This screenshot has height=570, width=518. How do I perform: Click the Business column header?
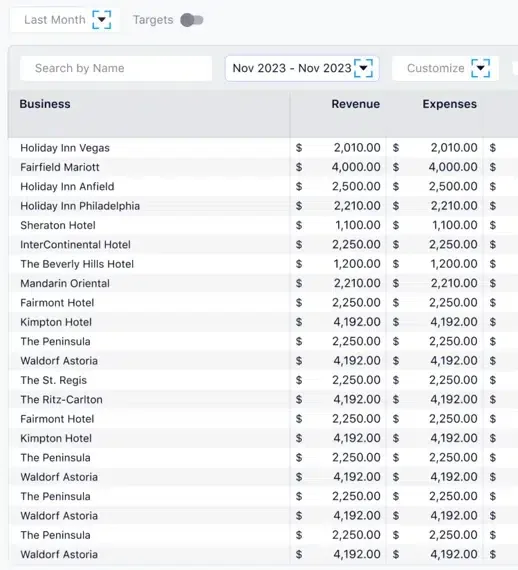(45, 104)
